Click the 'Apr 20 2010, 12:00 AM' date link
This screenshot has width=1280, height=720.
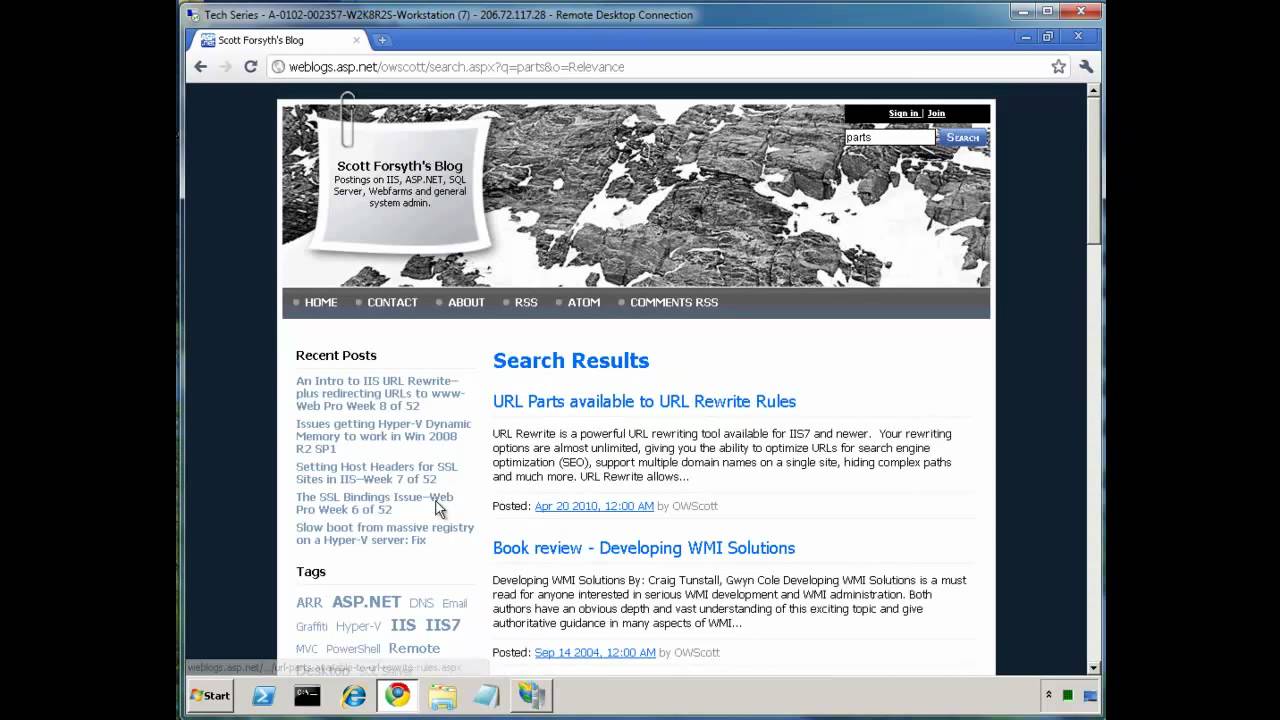594,506
